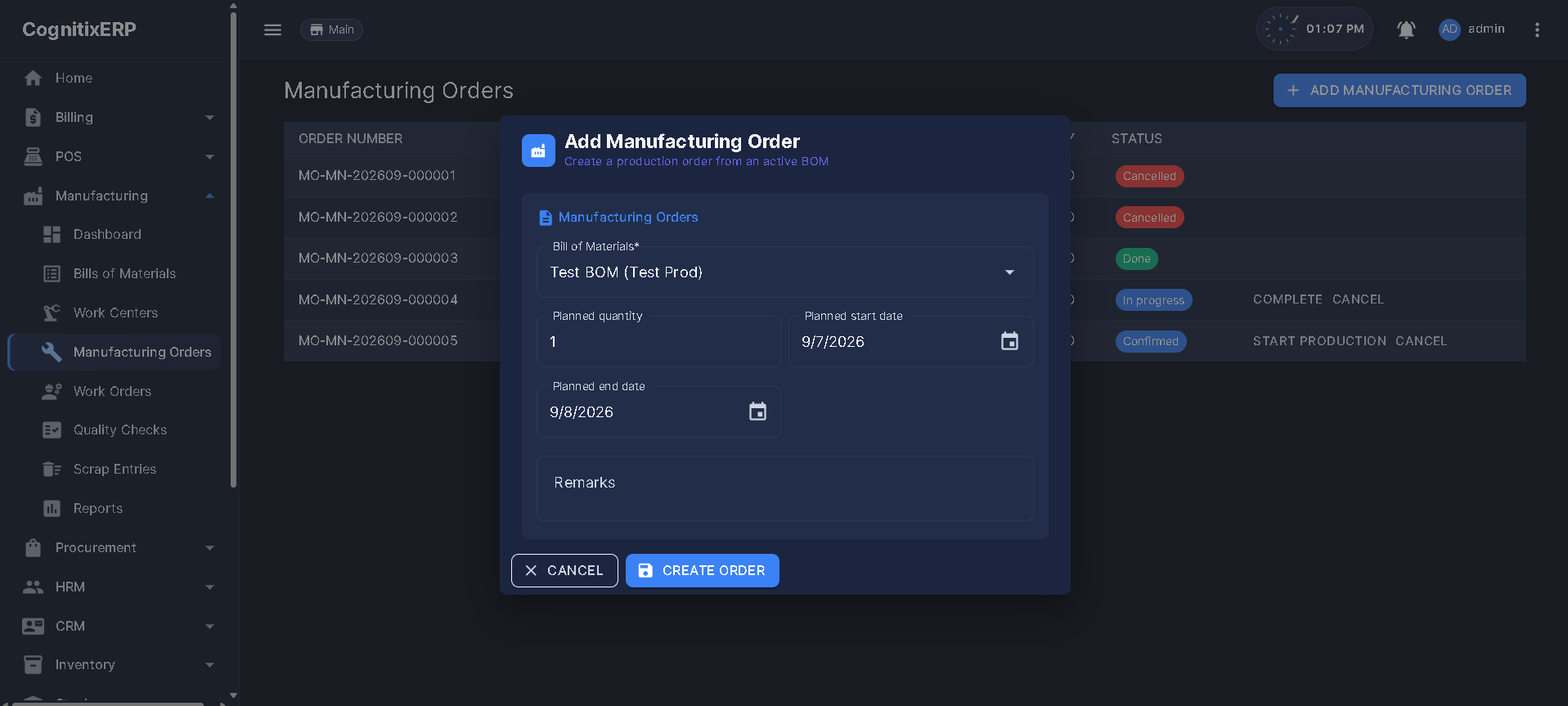Click the Create Order button
Viewport: 1568px width, 706px height.
coord(702,570)
